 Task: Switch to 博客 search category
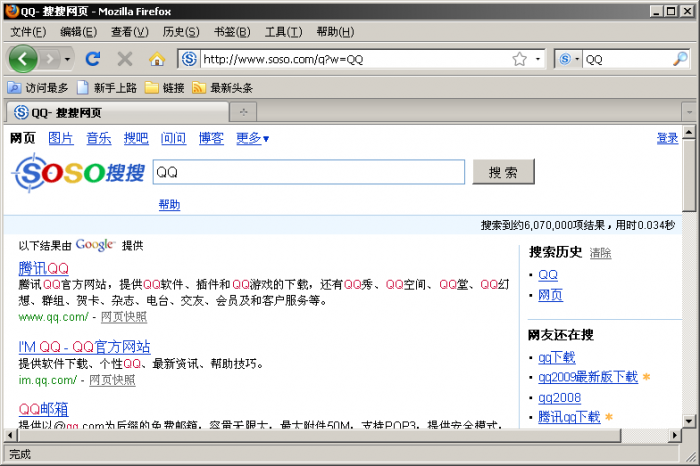(211, 138)
